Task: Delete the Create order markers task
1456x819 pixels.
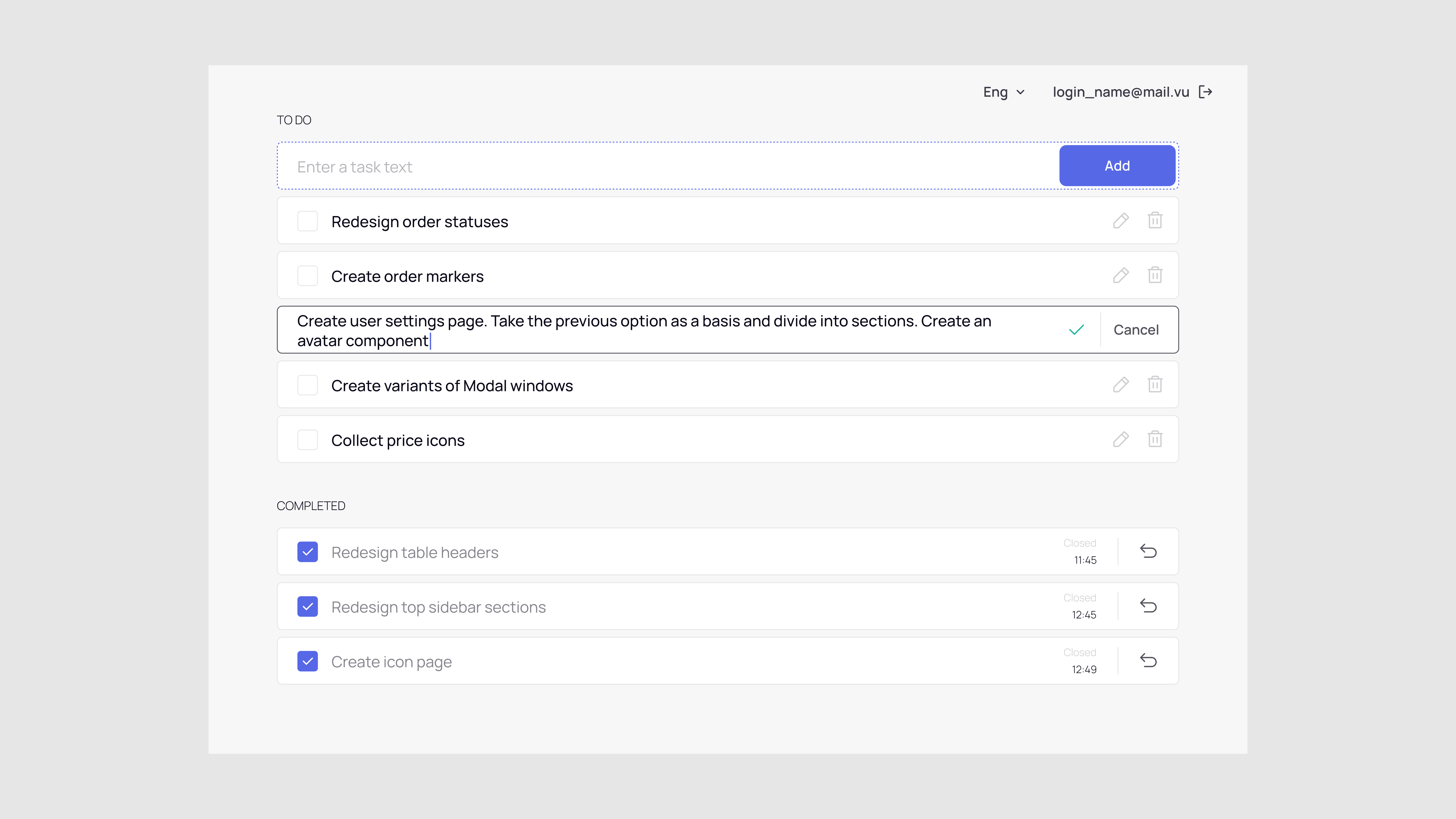Action: [1155, 275]
